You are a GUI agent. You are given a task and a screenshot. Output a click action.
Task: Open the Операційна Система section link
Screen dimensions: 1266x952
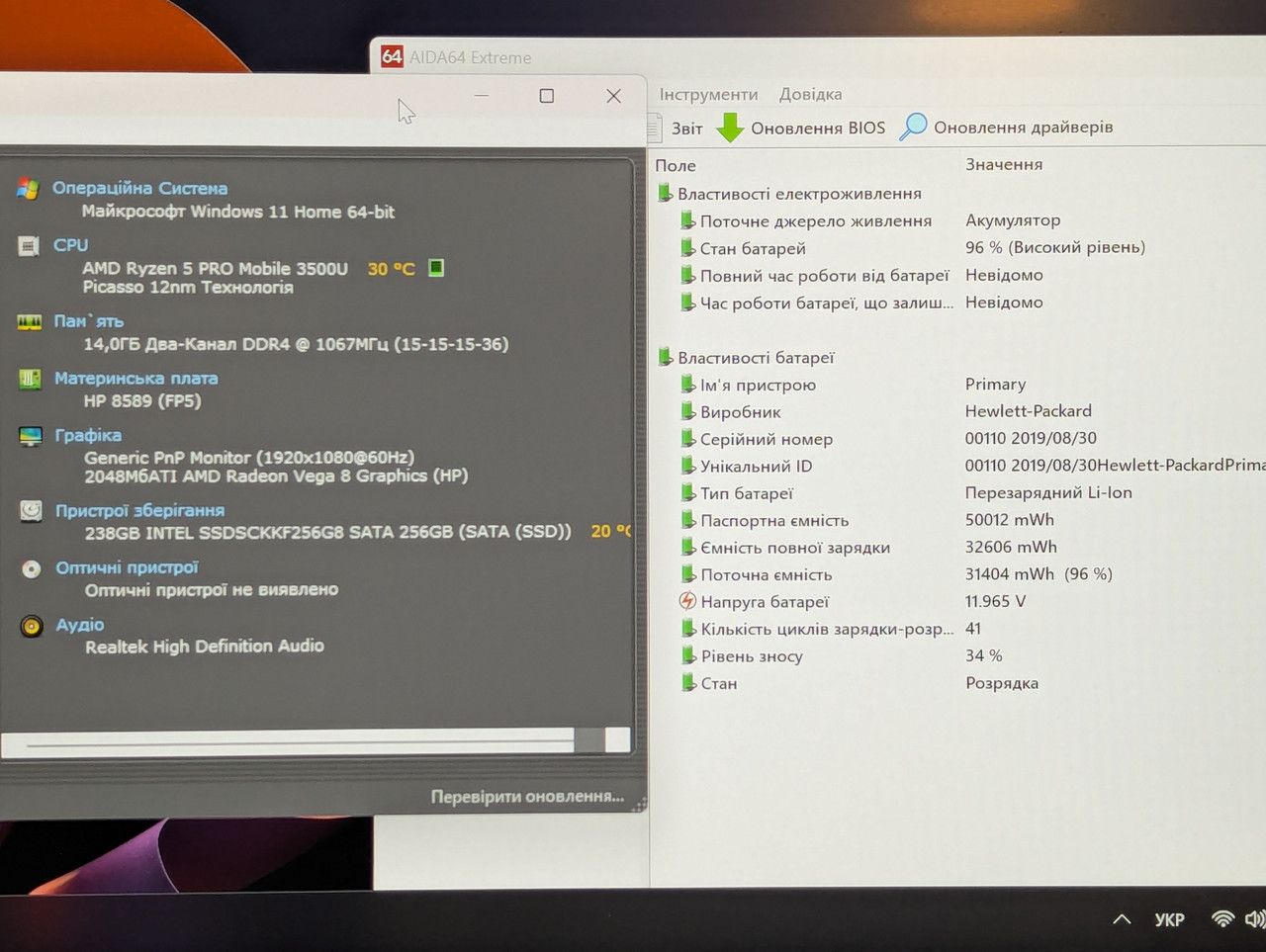pyautogui.click(x=139, y=188)
